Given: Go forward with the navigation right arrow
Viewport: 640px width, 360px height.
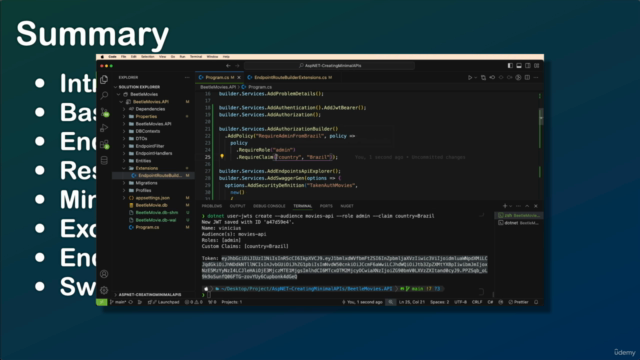Looking at the screenshot, I should [237, 66].
